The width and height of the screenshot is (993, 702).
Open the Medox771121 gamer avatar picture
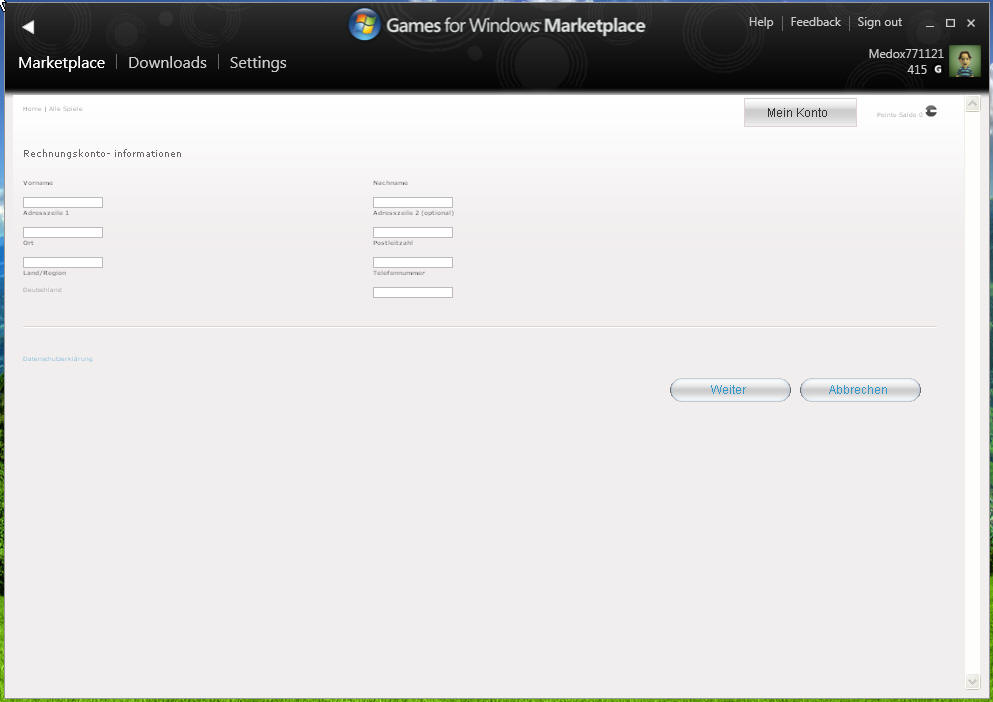pyautogui.click(x=965, y=61)
